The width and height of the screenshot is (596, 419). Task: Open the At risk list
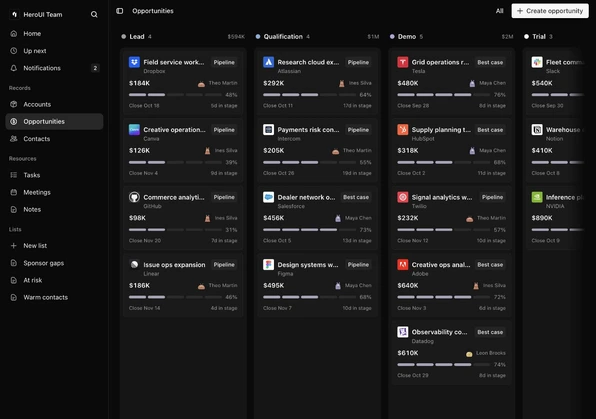click(x=54, y=280)
